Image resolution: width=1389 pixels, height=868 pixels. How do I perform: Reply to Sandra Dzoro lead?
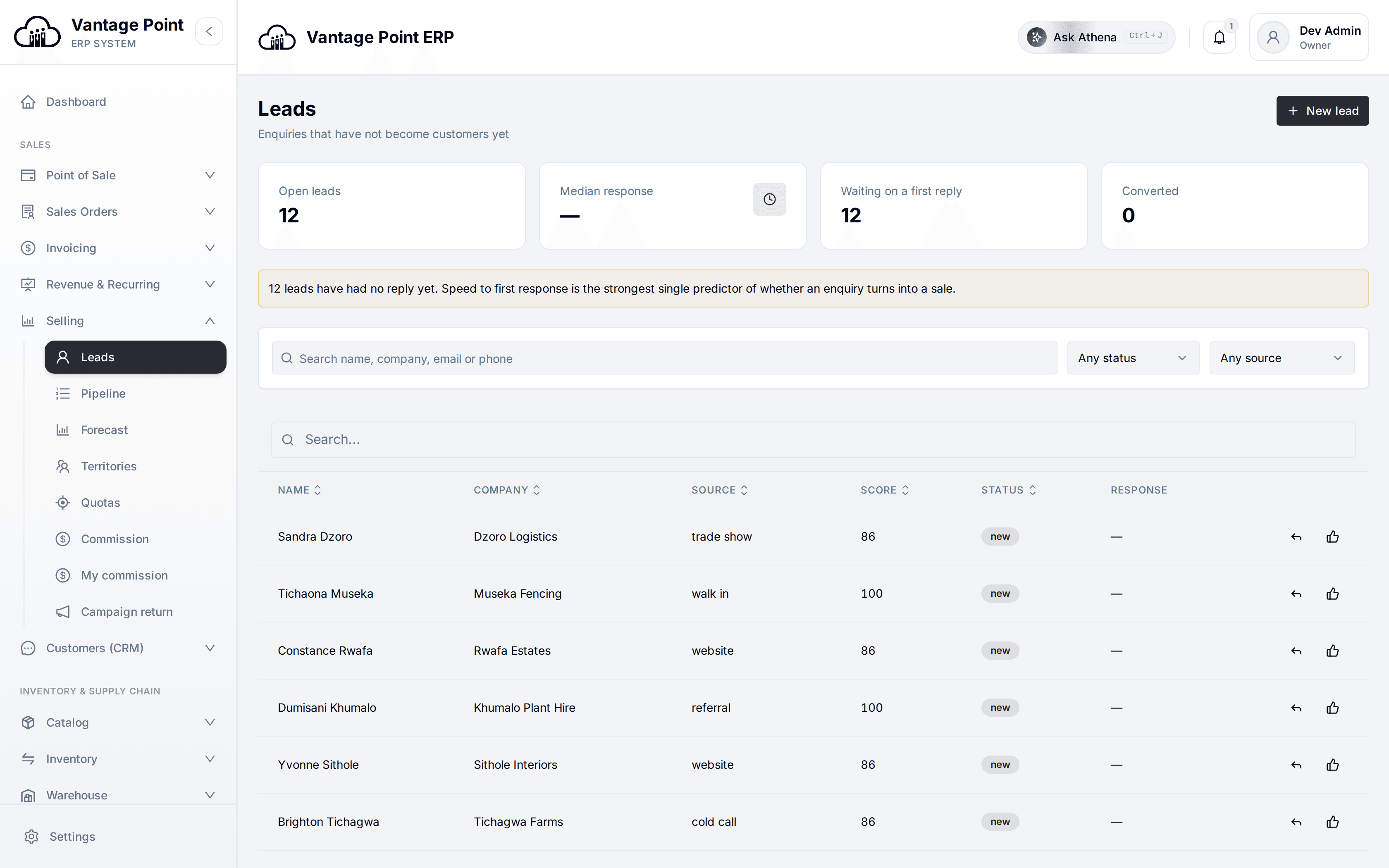(1296, 537)
